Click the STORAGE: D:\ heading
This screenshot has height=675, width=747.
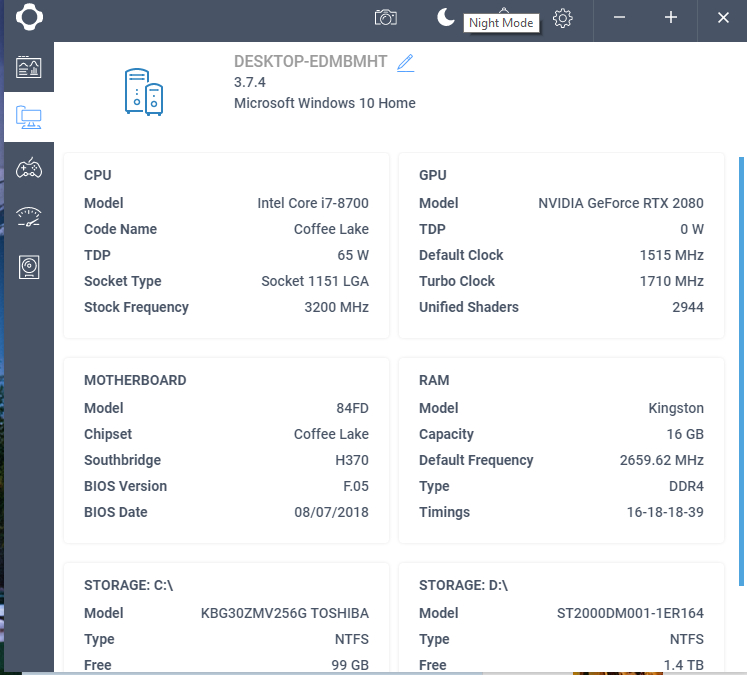[464, 585]
